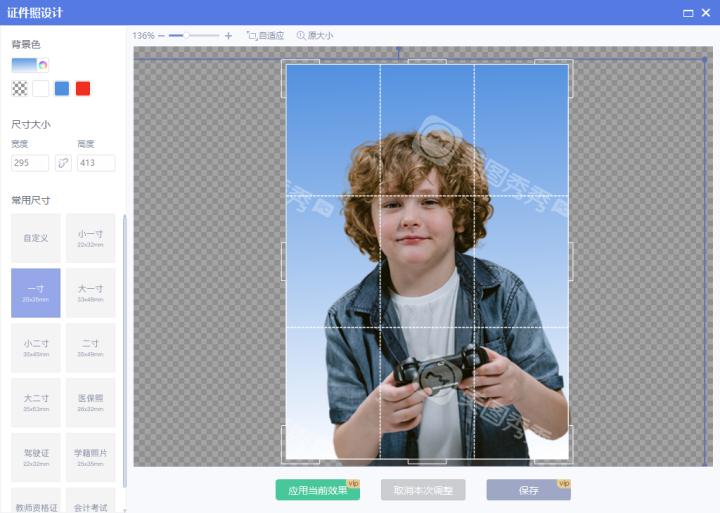The width and height of the screenshot is (720, 513).
Task: Maximize the 证件照设计 window
Action: click(688, 13)
